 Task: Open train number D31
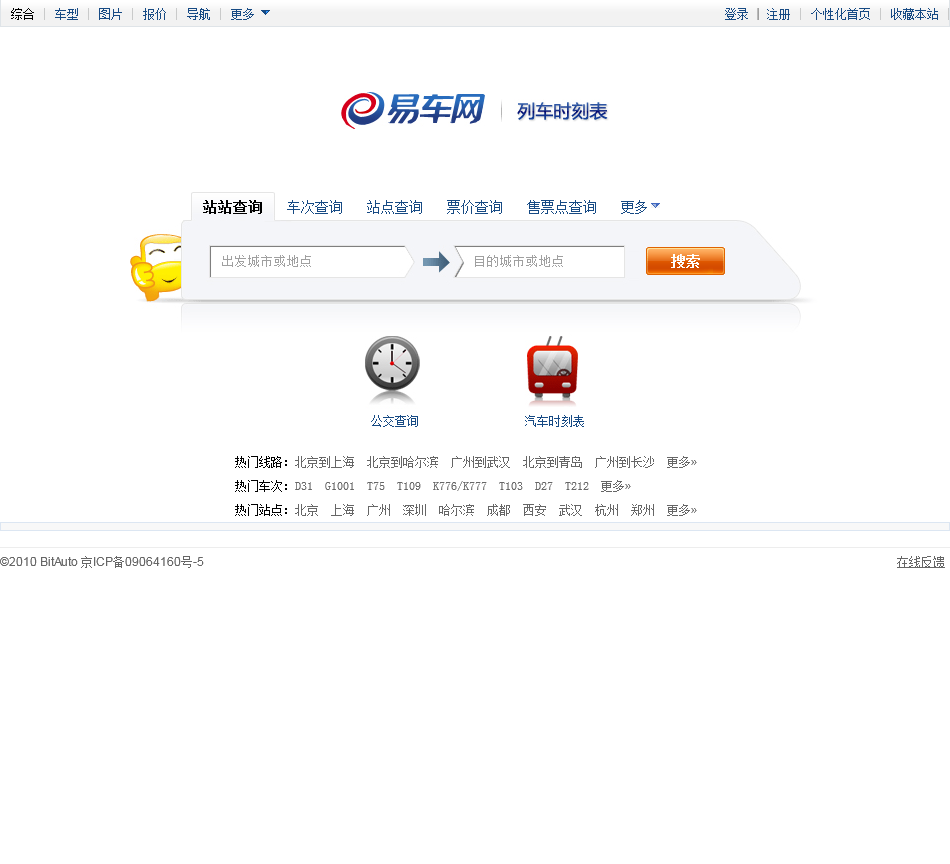(x=304, y=486)
